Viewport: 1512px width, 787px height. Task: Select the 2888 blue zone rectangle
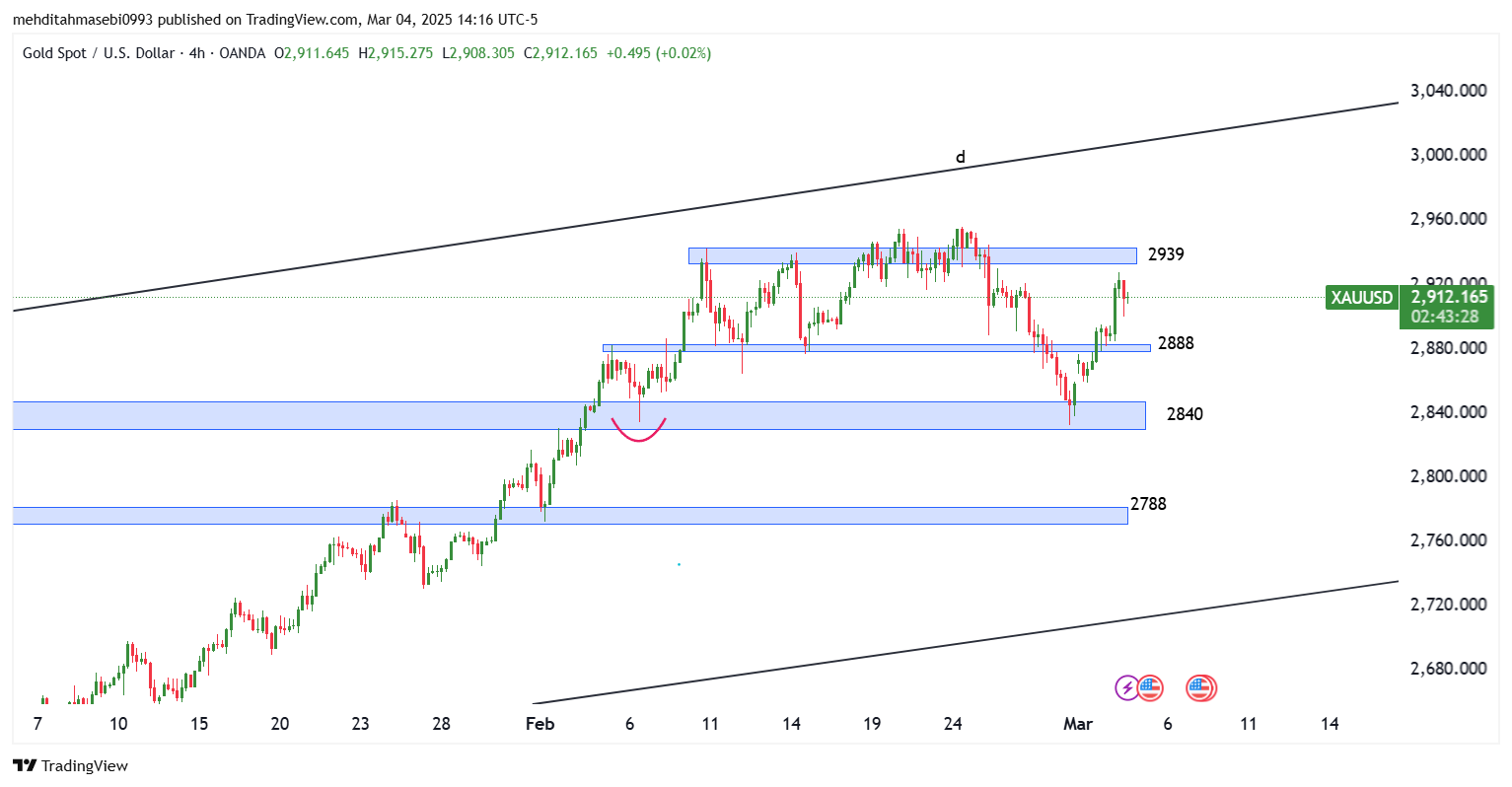(876, 348)
